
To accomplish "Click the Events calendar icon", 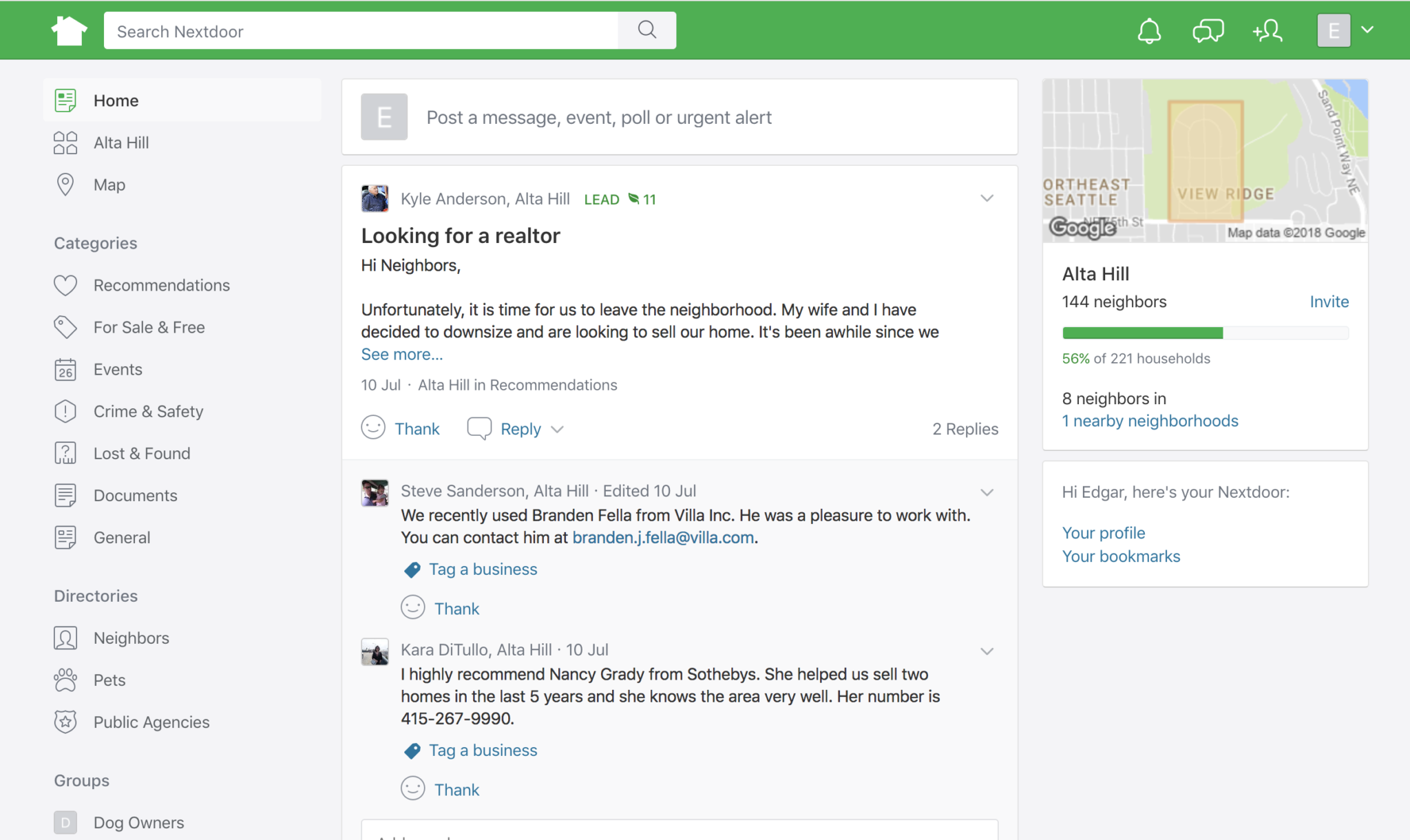I will tap(65, 369).
